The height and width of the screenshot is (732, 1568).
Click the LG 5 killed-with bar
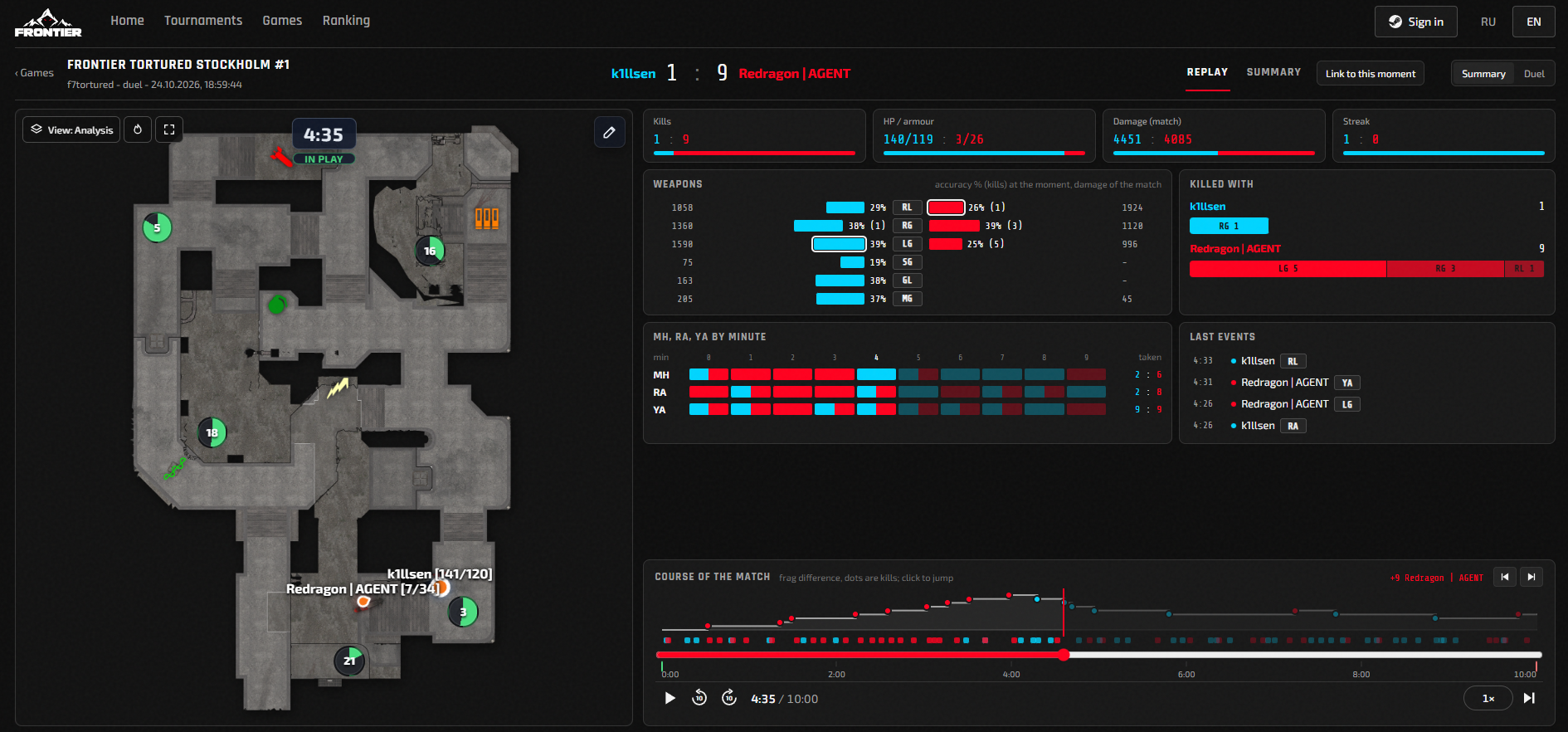coord(1288,269)
